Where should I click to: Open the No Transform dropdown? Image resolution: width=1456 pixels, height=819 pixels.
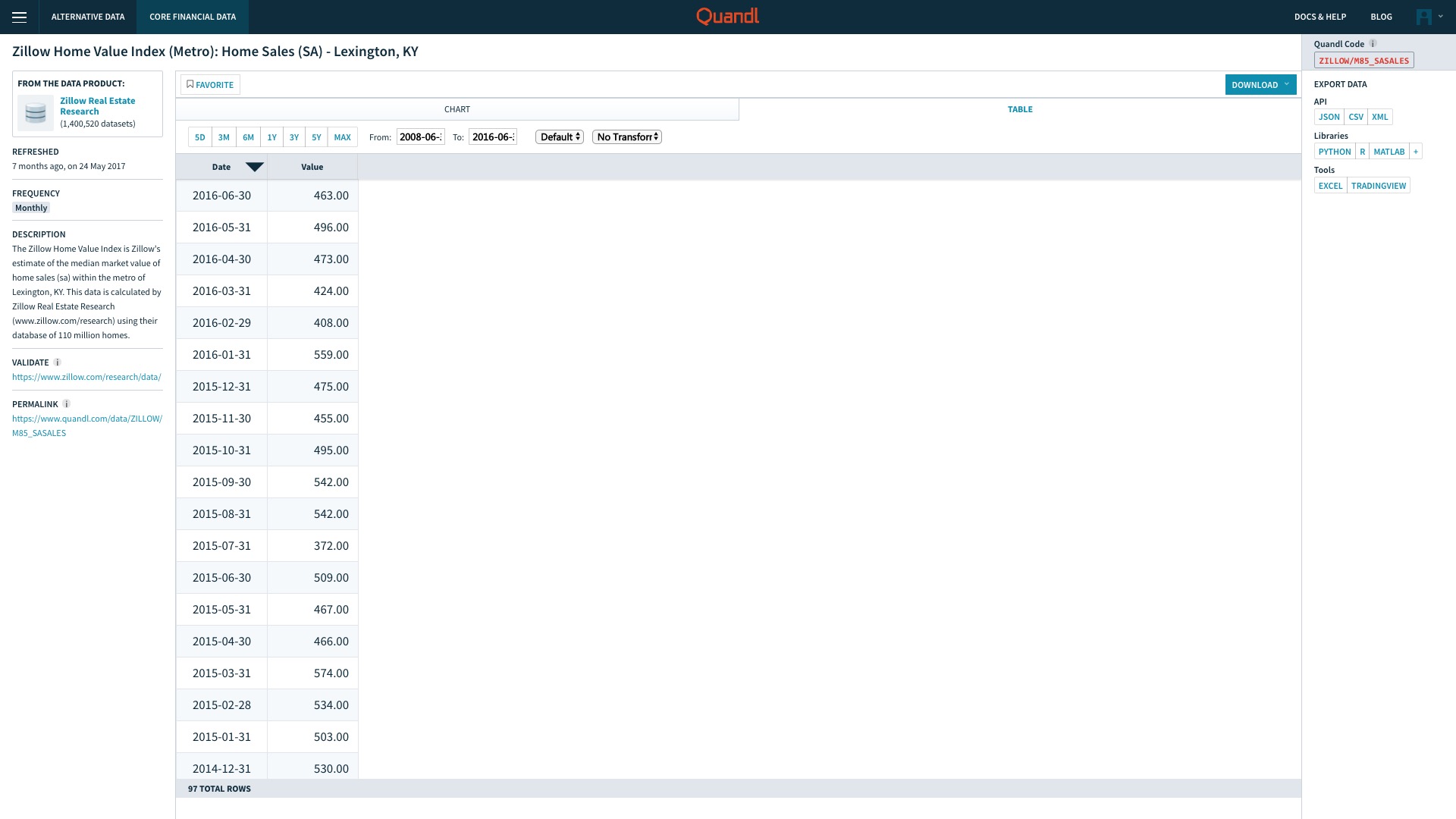[626, 137]
